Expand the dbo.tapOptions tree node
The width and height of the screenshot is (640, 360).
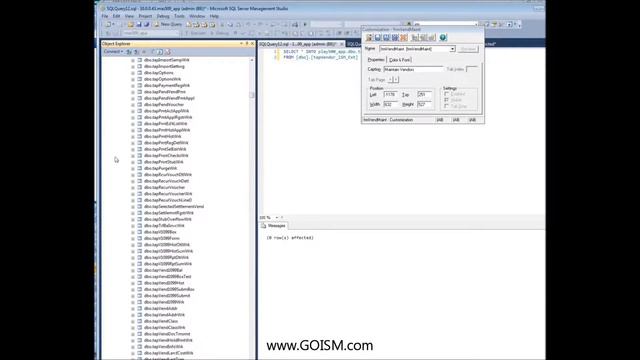click(x=133, y=73)
